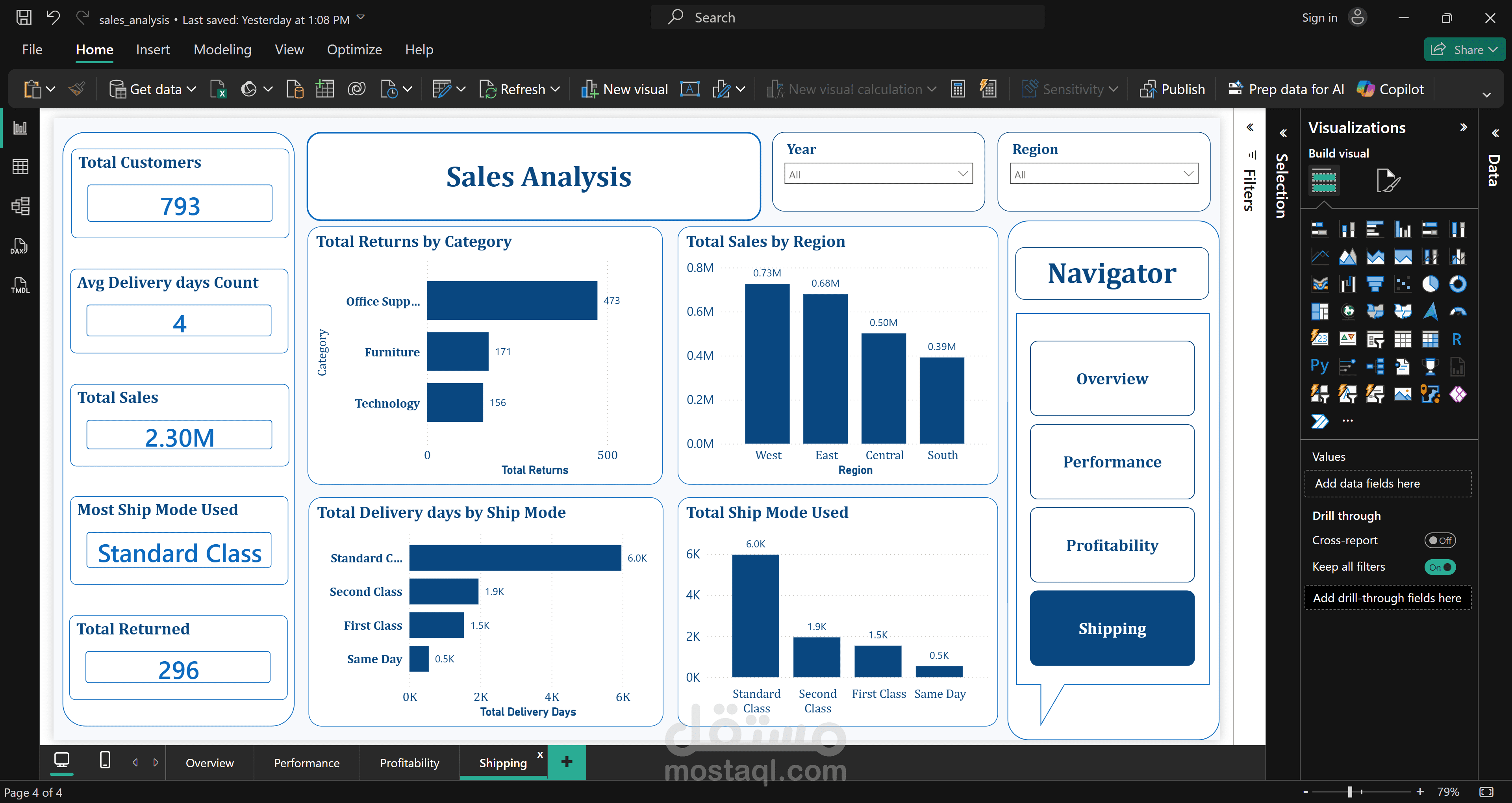Select the Python visual icon

1319,366
